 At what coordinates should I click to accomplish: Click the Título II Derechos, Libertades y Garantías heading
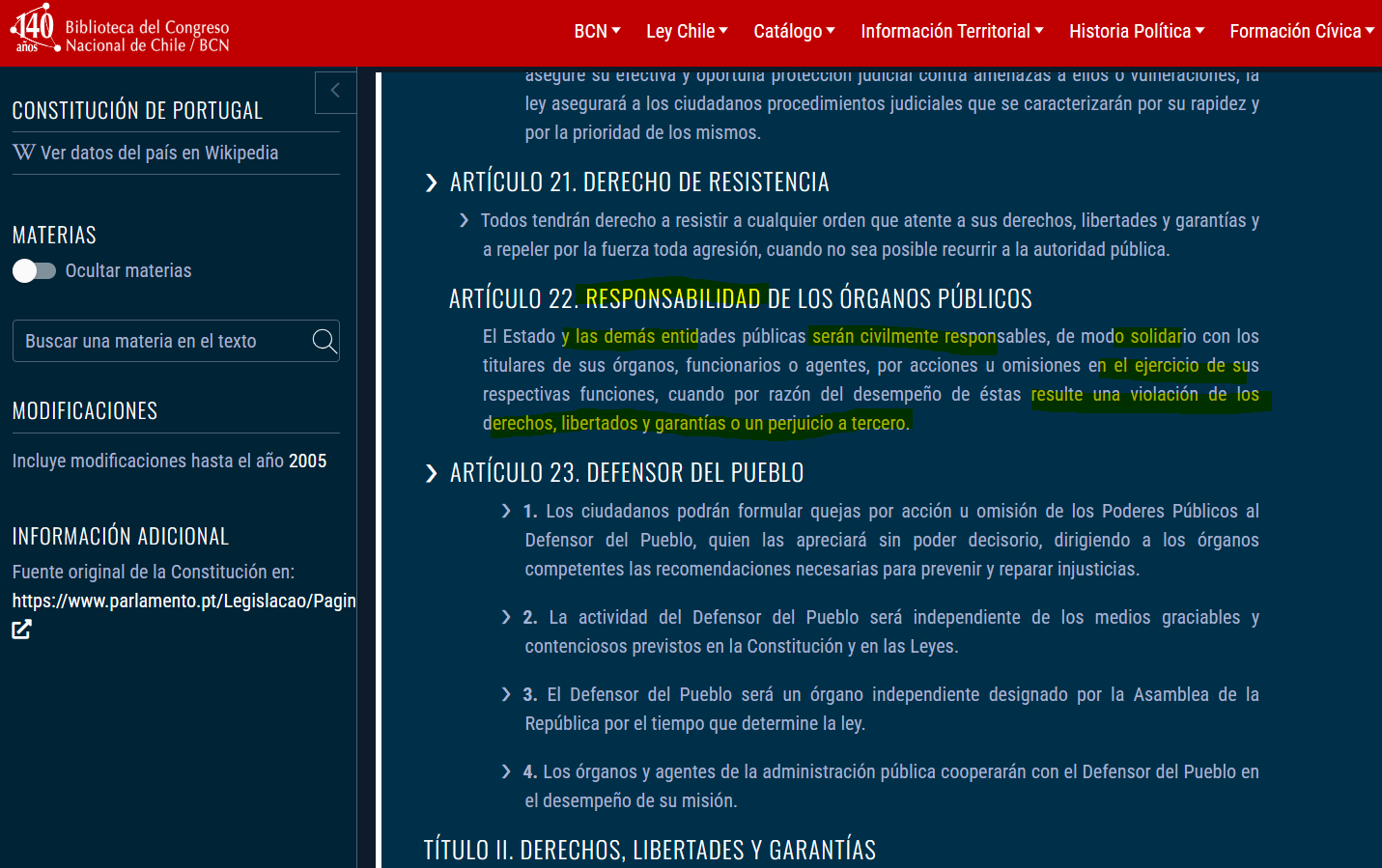point(650,850)
